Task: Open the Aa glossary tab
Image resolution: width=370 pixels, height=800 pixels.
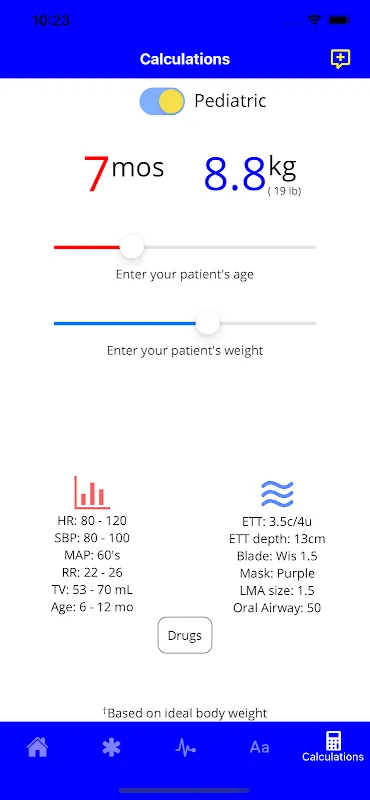Action: click(259, 747)
